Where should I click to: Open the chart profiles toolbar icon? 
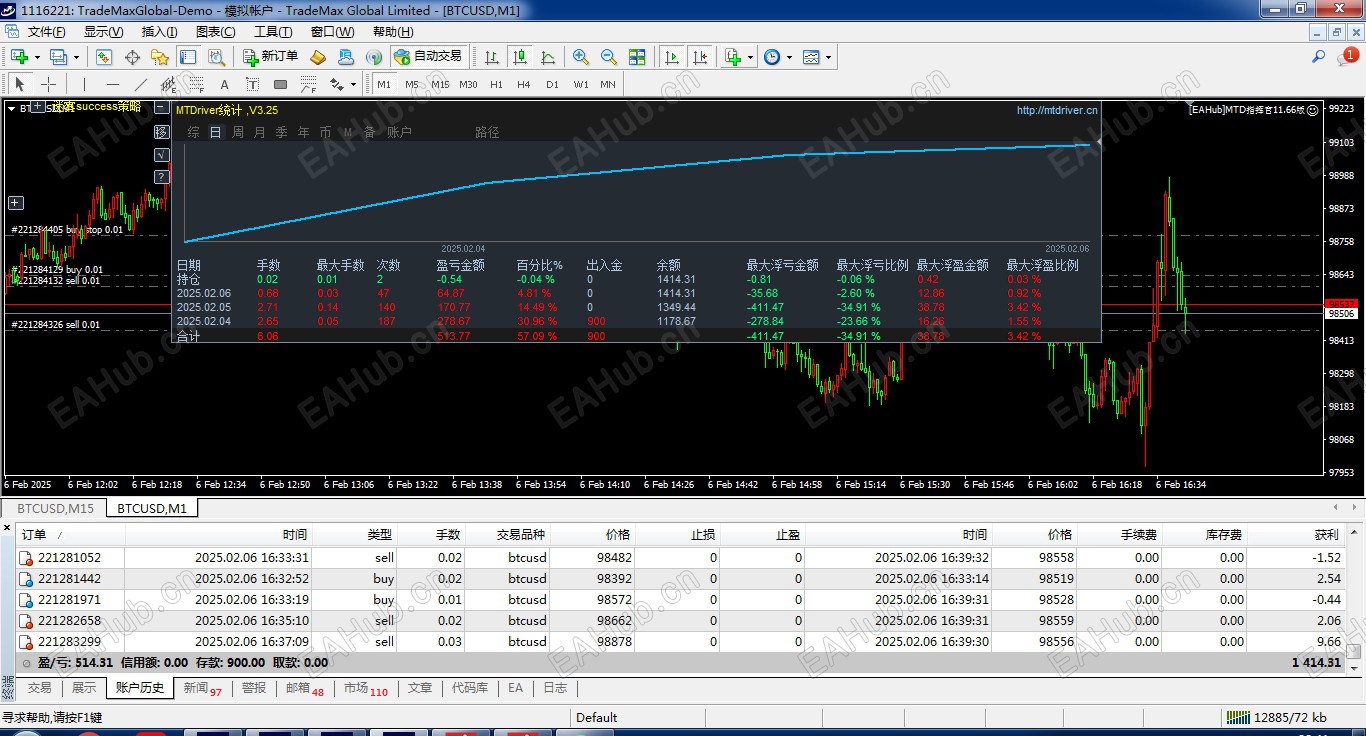(x=58, y=57)
